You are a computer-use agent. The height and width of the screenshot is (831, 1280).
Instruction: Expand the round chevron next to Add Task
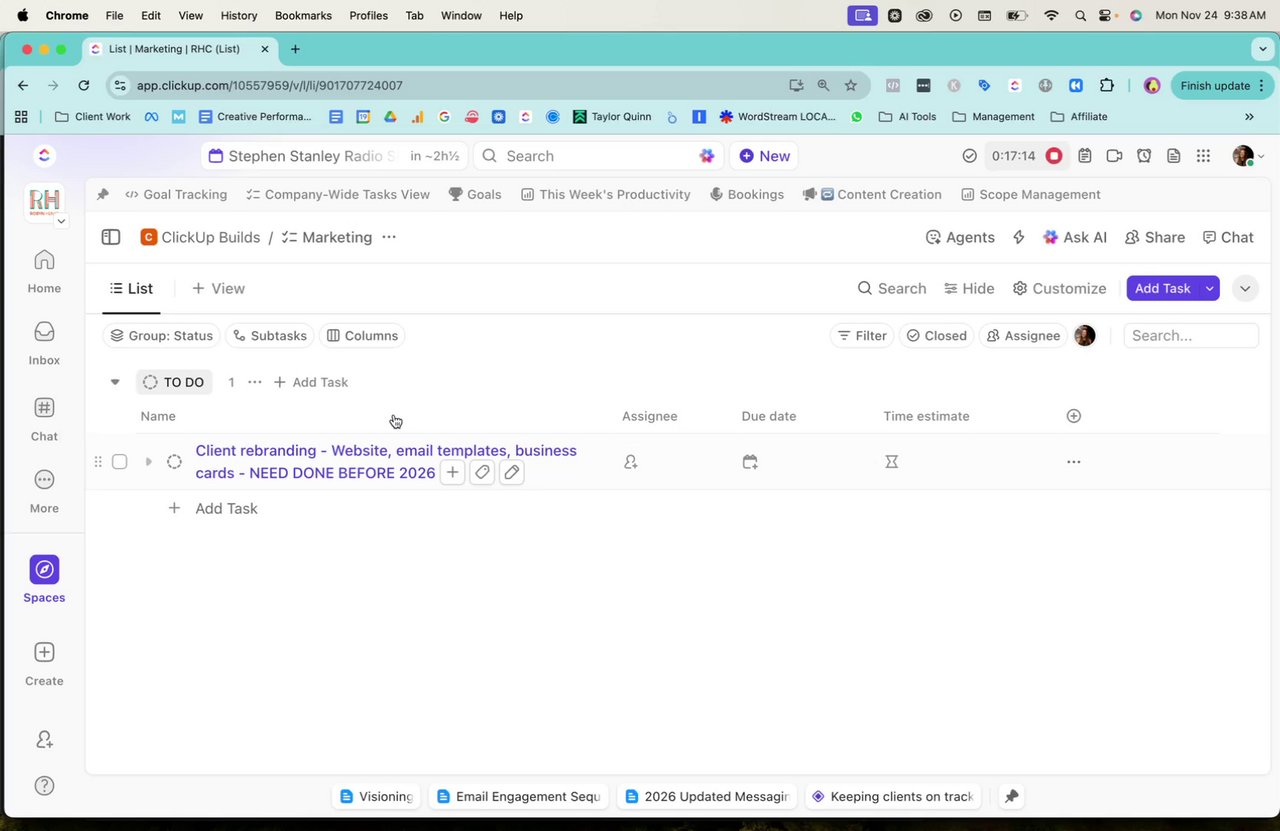click(x=1245, y=288)
